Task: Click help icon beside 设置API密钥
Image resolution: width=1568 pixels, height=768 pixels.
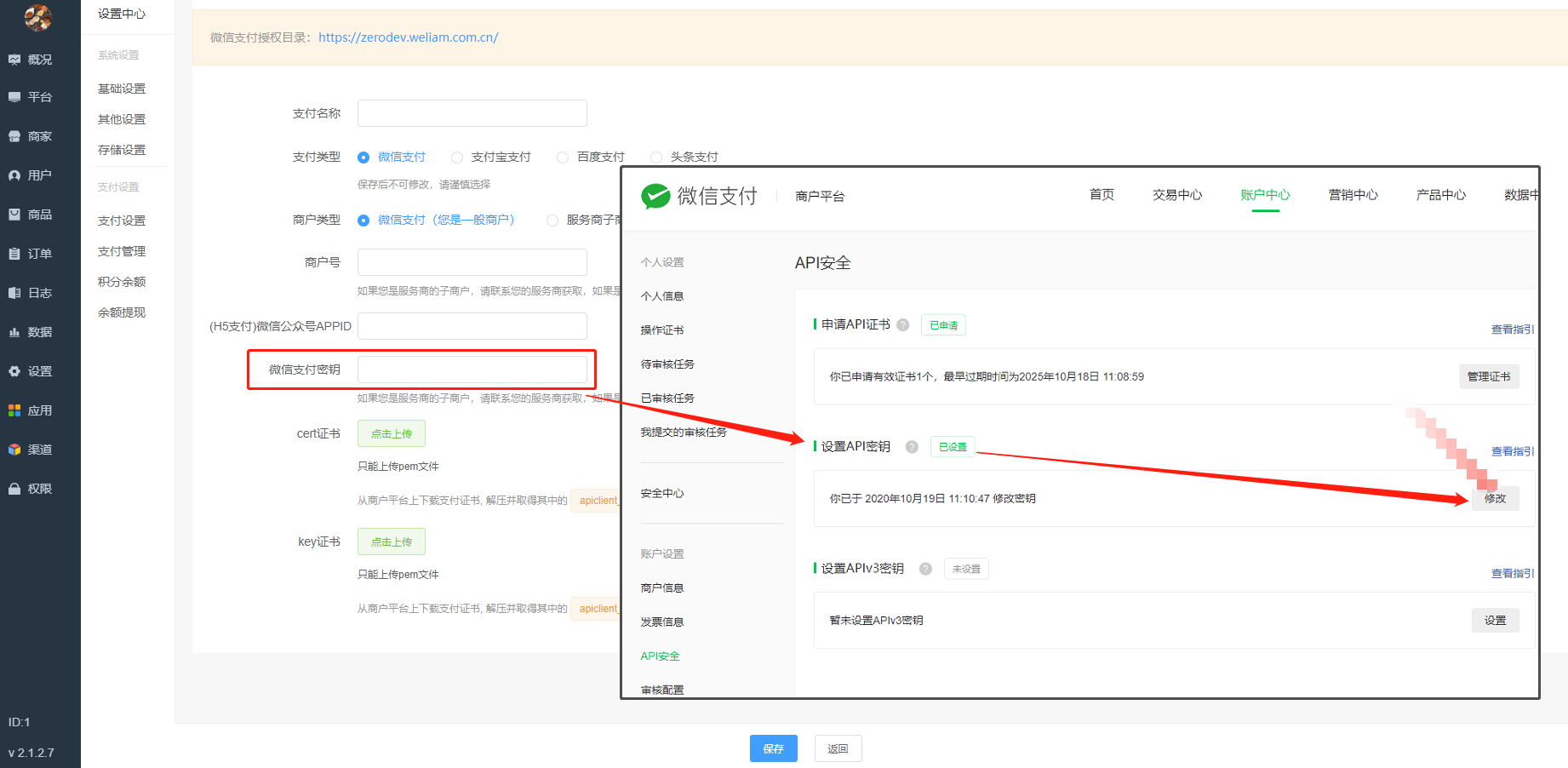Action: 912,447
